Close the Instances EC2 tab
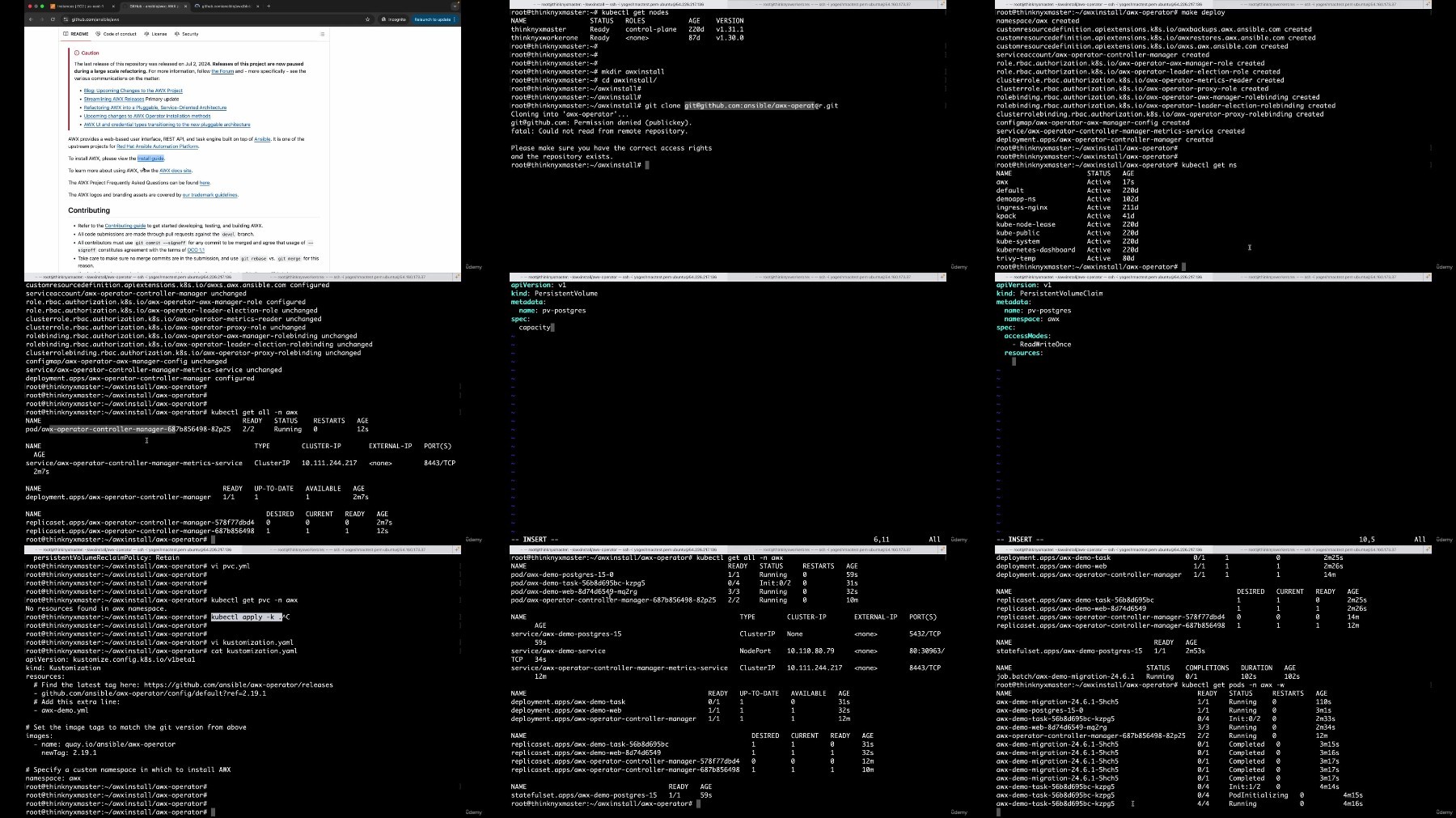Image resolution: width=1456 pixels, height=818 pixels. 113,6
